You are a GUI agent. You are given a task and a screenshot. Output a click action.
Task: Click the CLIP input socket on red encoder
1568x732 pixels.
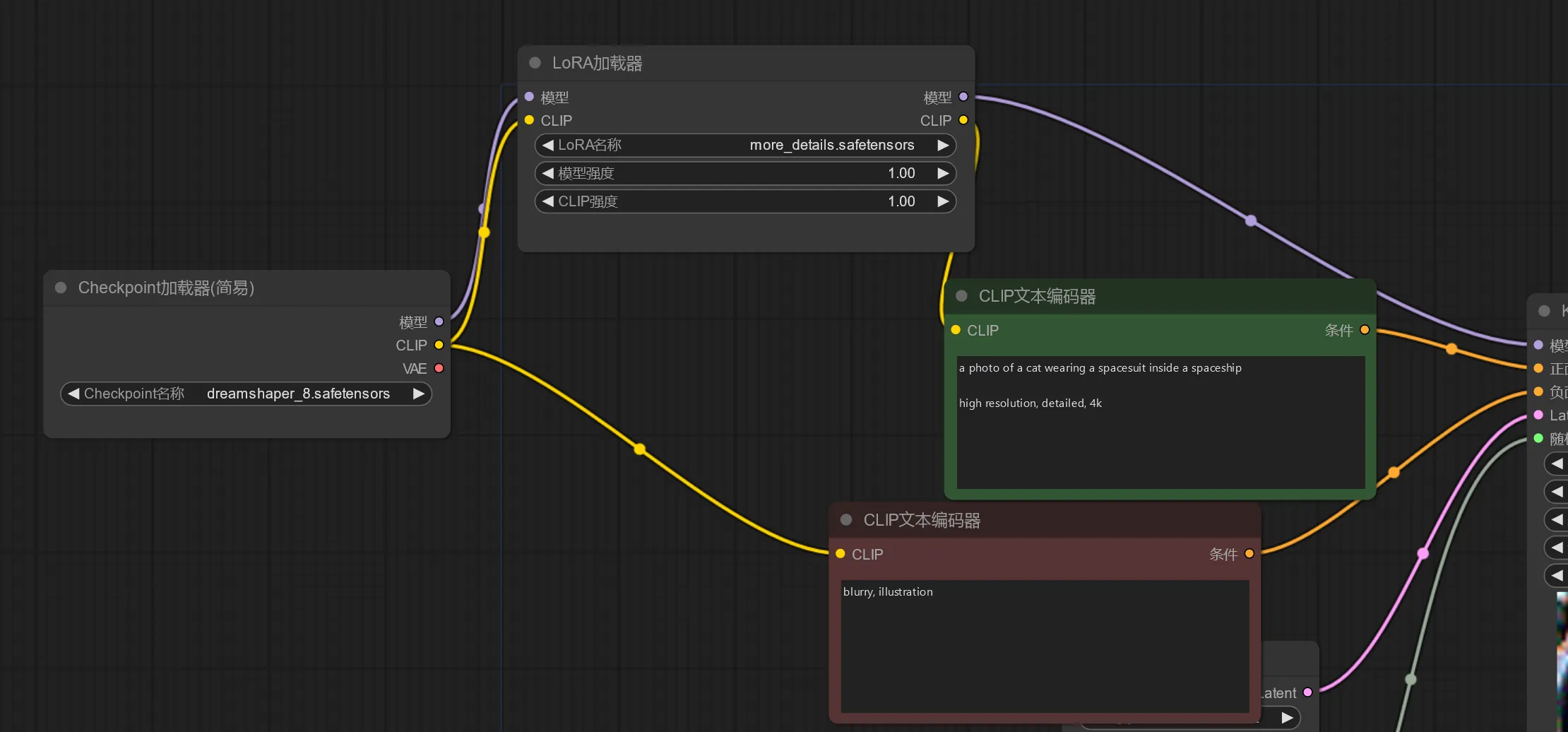tap(841, 554)
